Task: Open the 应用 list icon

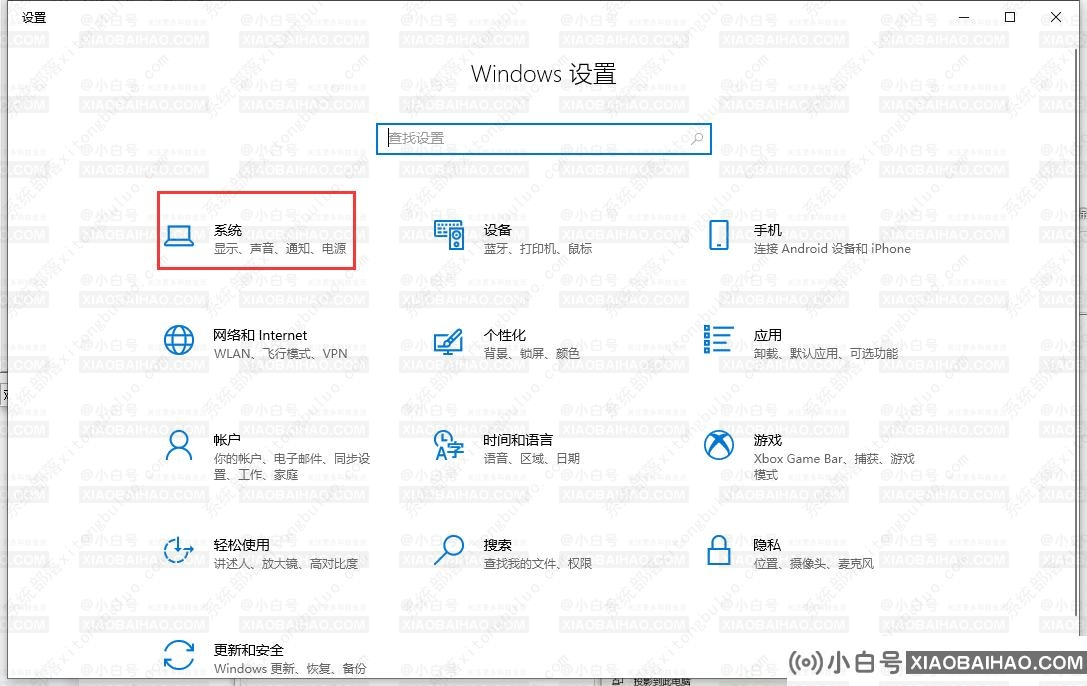Action: click(718, 339)
